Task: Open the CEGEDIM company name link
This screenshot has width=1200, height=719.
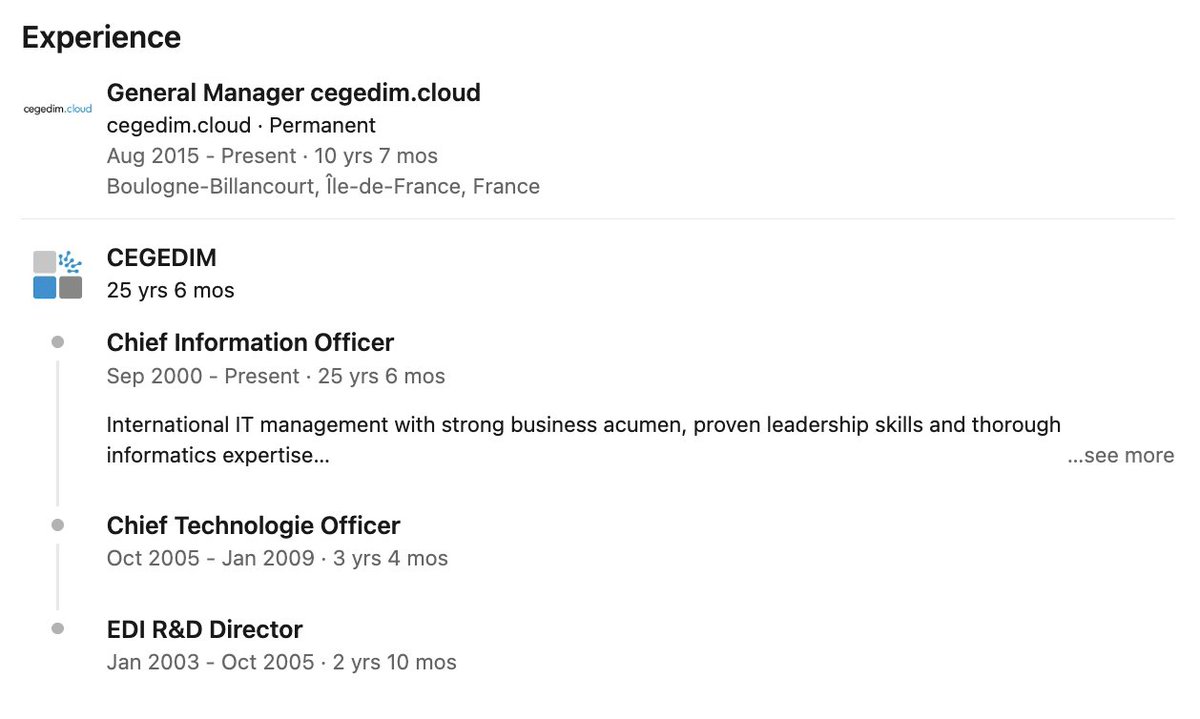Action: pyautogui.click(x=161, y=258)
